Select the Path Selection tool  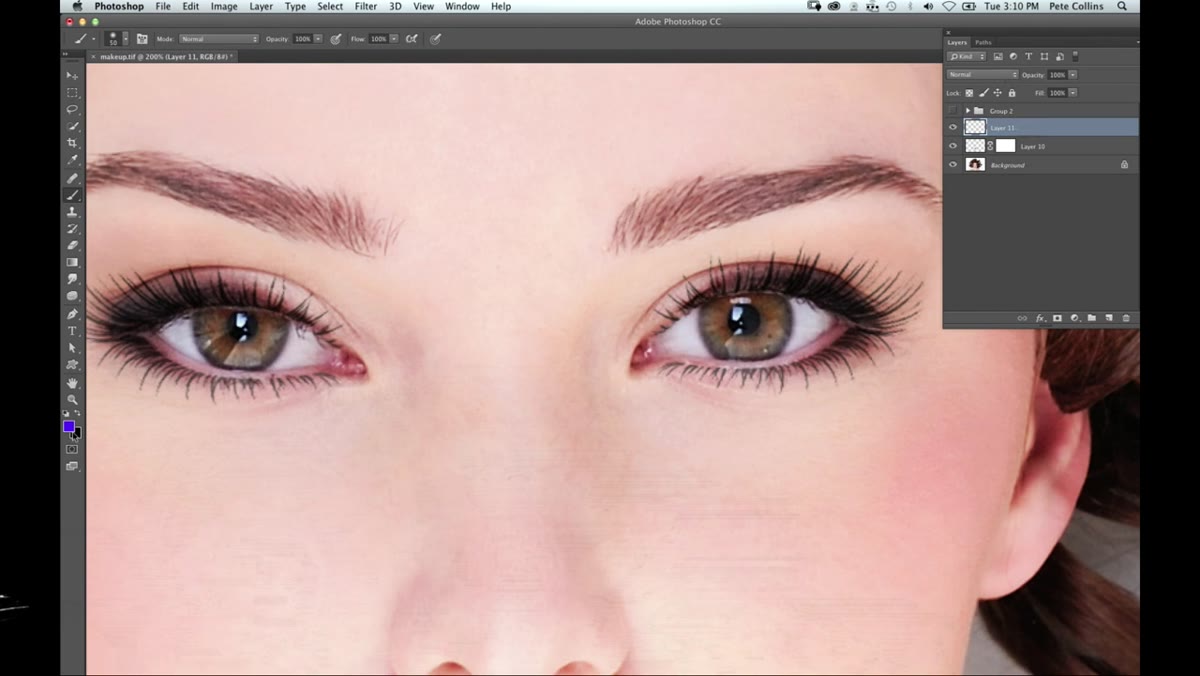pos(72,348)
